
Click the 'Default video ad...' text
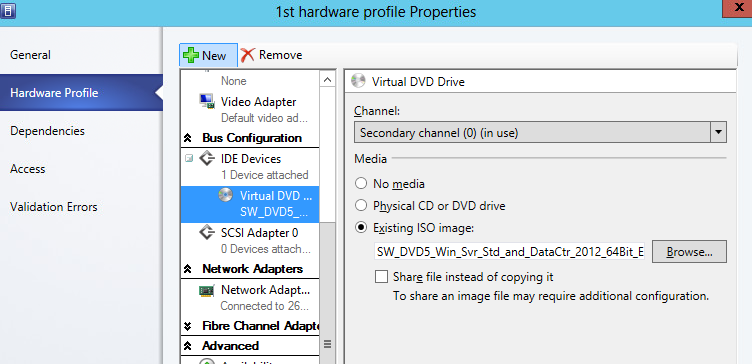264,117
